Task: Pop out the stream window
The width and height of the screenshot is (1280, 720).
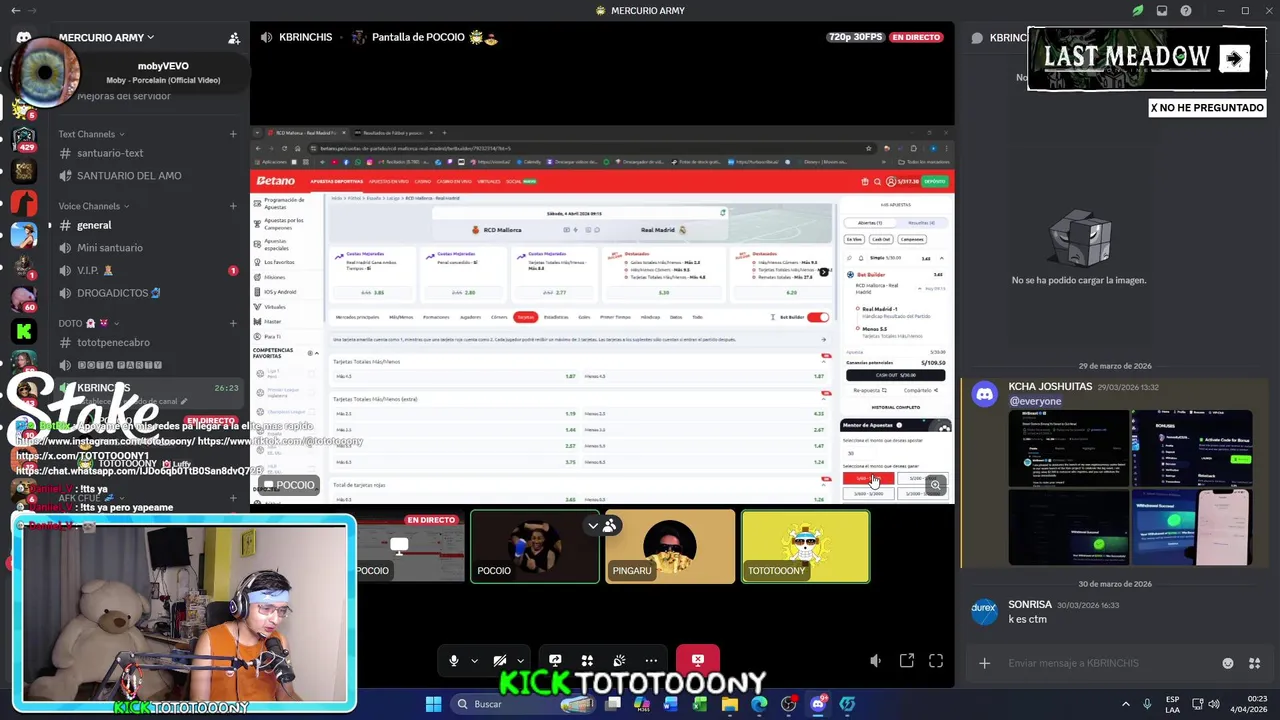Action: (906, 661)
